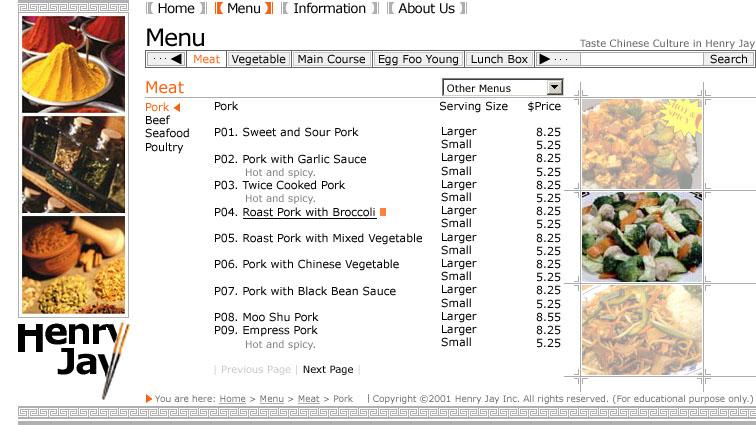The image size is (756, 425).
Task: Select Beef in the meat submenu
Action: coord(157,120)
